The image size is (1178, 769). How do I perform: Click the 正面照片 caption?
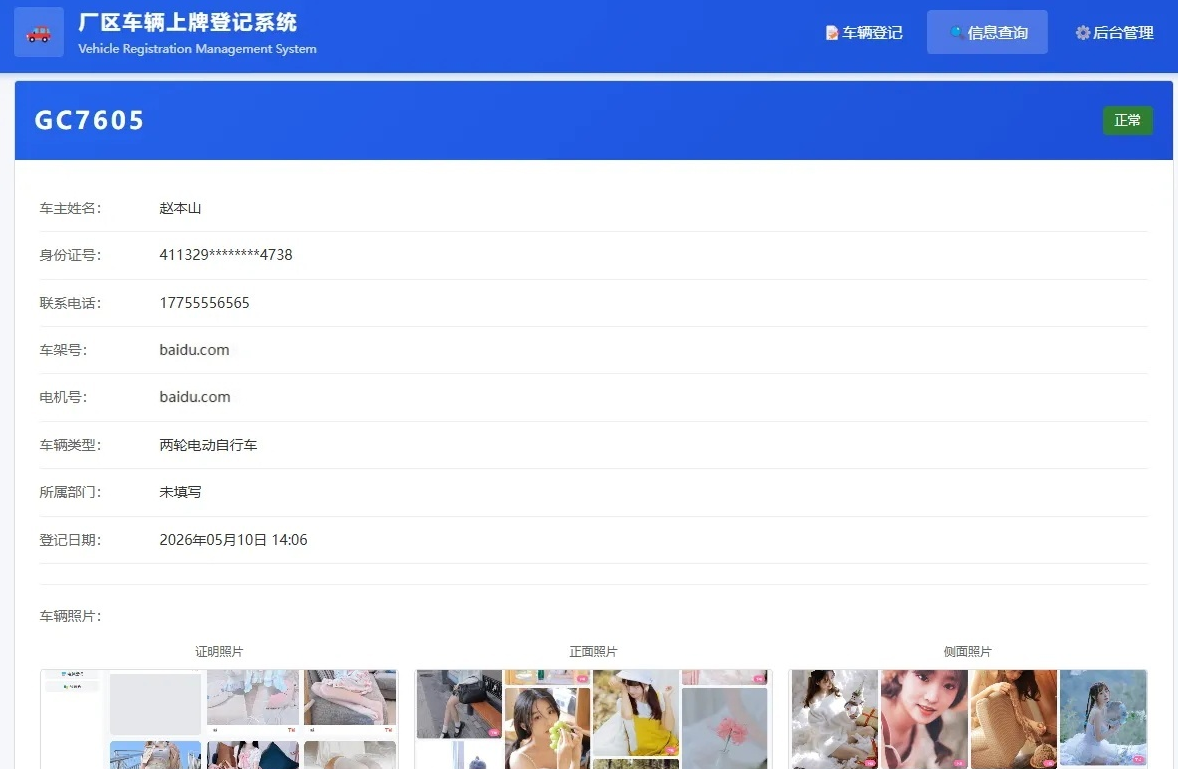pyautogui.click(x=594, y=652)
